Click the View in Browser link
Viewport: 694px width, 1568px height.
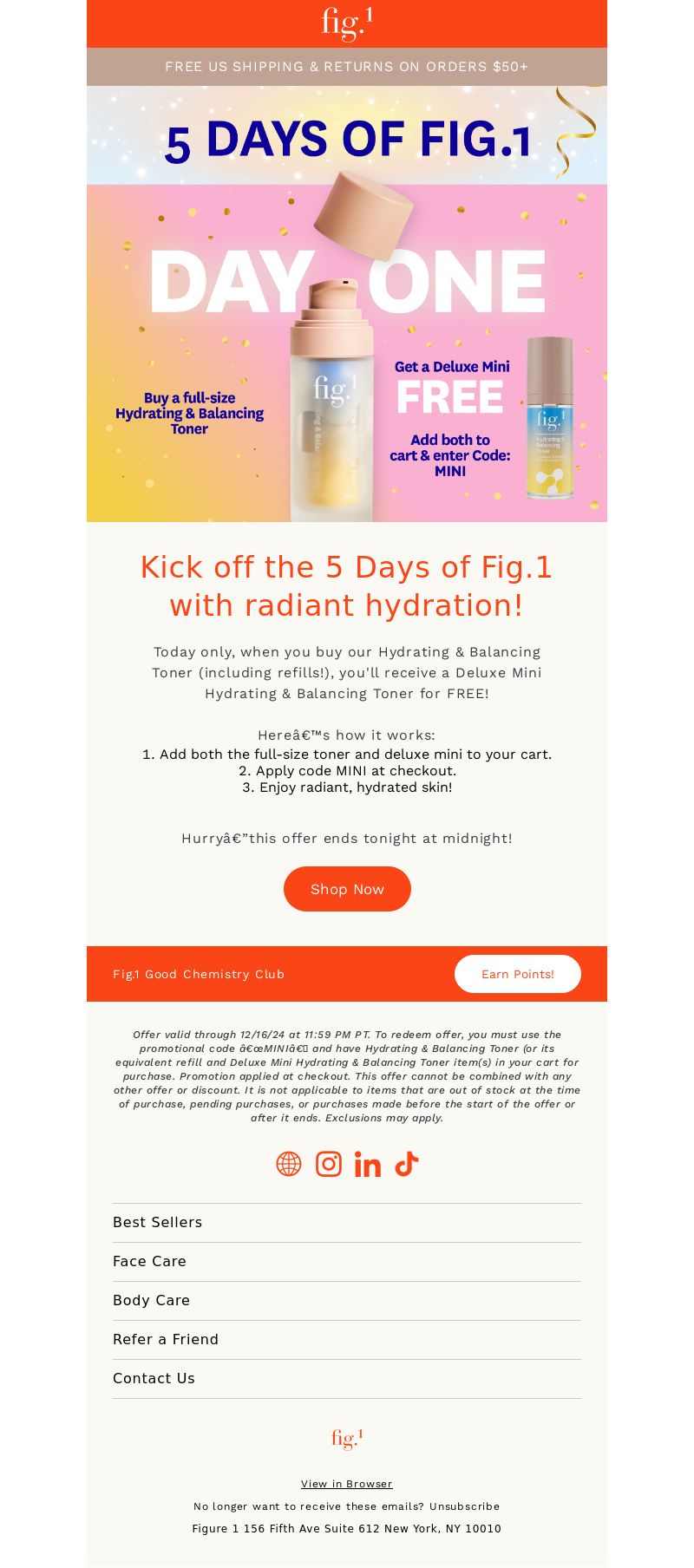pyautogui.click(x=347, y=1484)
